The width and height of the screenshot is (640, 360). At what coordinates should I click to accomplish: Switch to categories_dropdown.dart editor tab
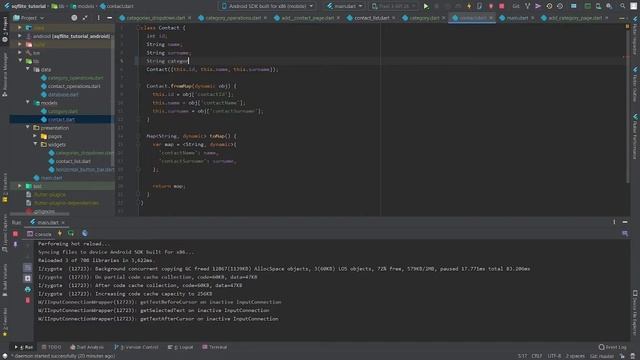(155, 18)
